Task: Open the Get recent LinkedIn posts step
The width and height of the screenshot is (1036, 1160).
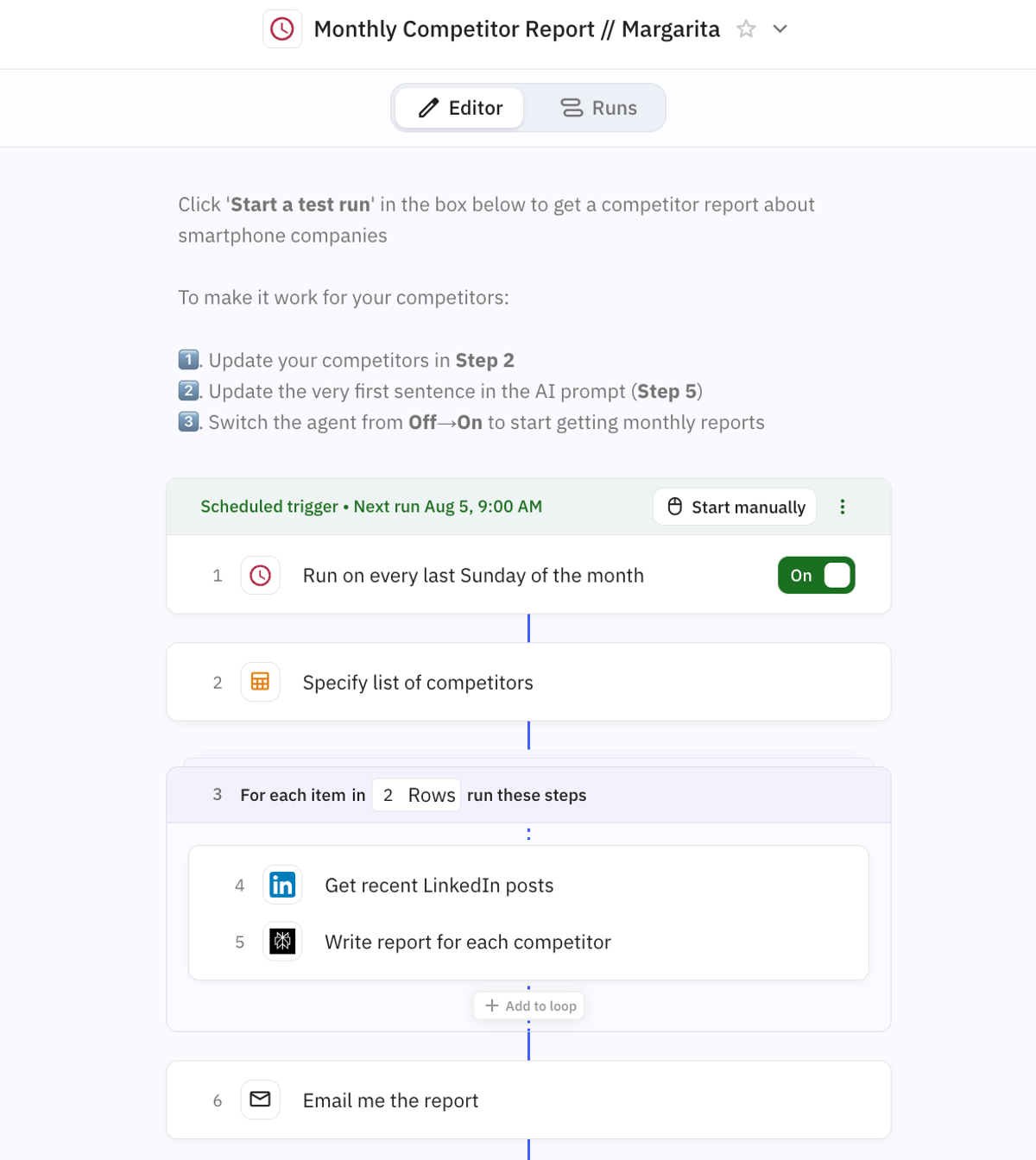Action: tap(439, 886)
